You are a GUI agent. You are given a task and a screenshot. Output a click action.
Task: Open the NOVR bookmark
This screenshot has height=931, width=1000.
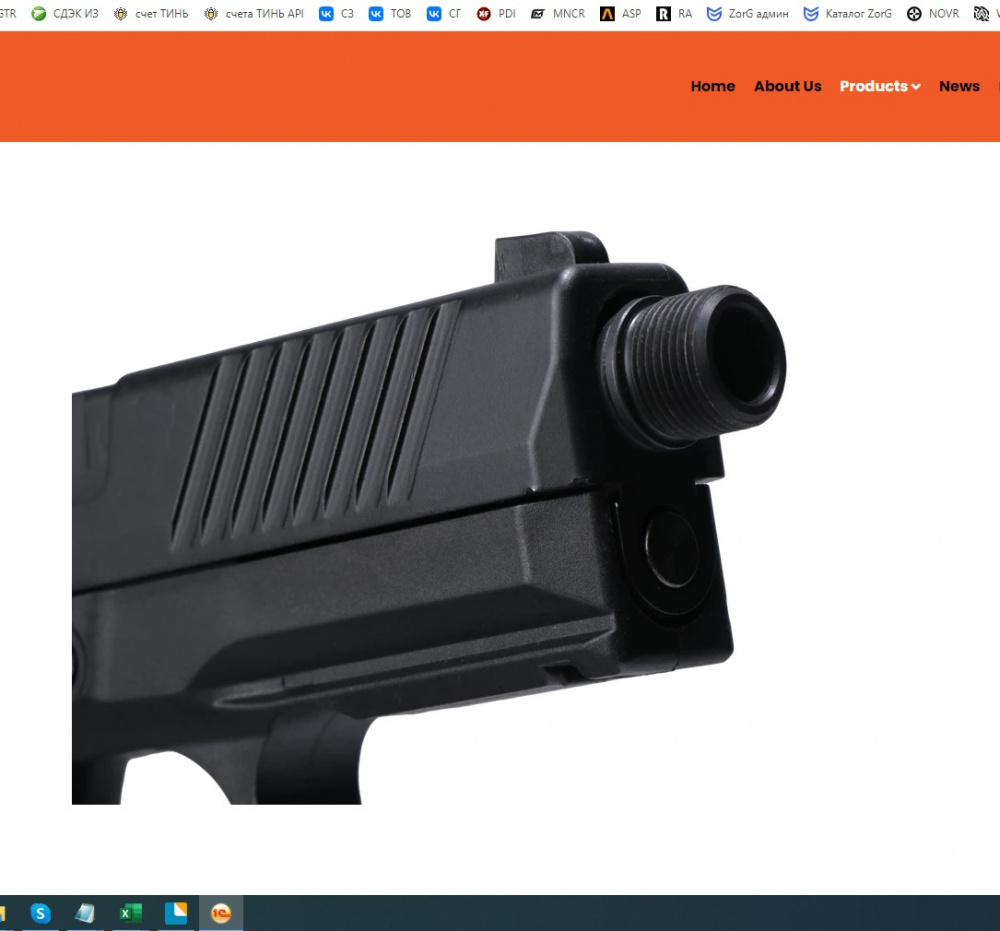(x=933, y=14)
